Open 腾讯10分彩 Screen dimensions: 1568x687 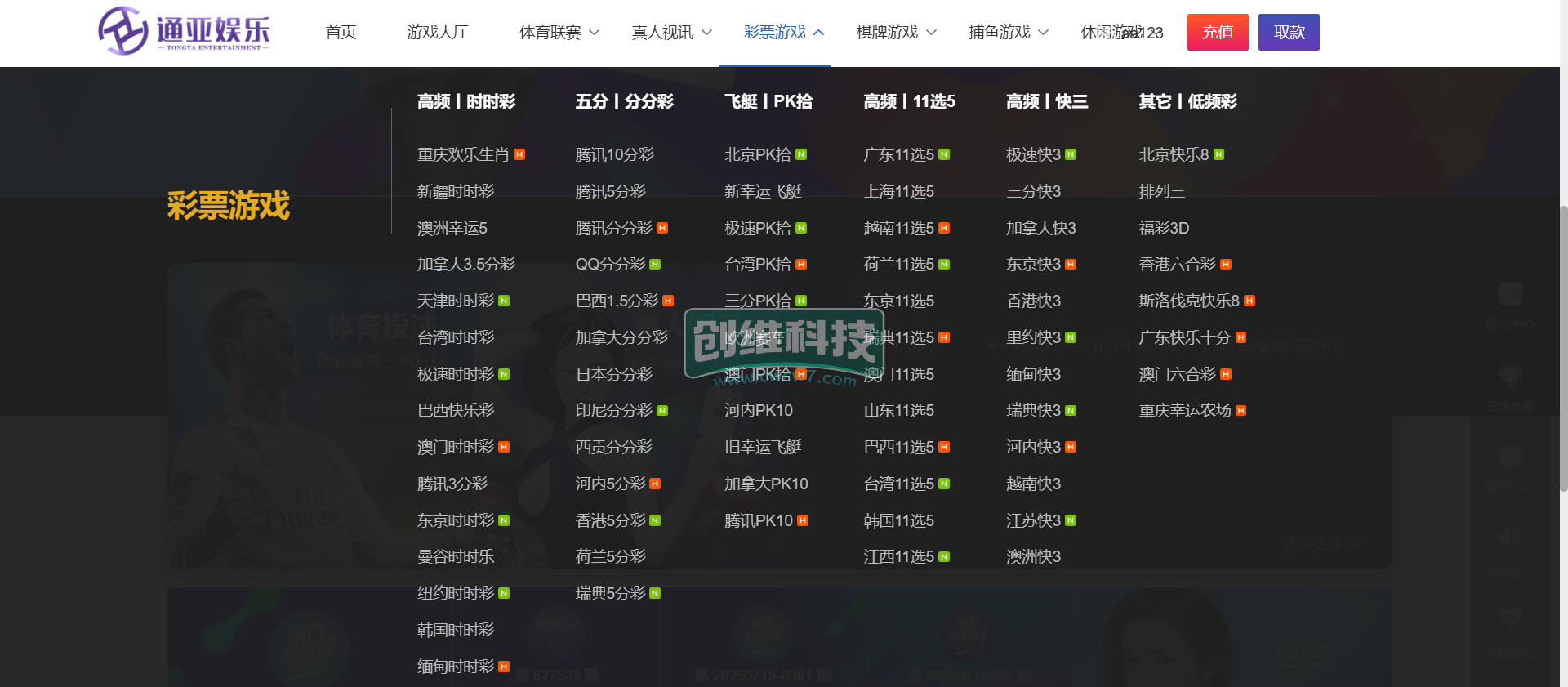pyautogui.click(x=615, y=154)
